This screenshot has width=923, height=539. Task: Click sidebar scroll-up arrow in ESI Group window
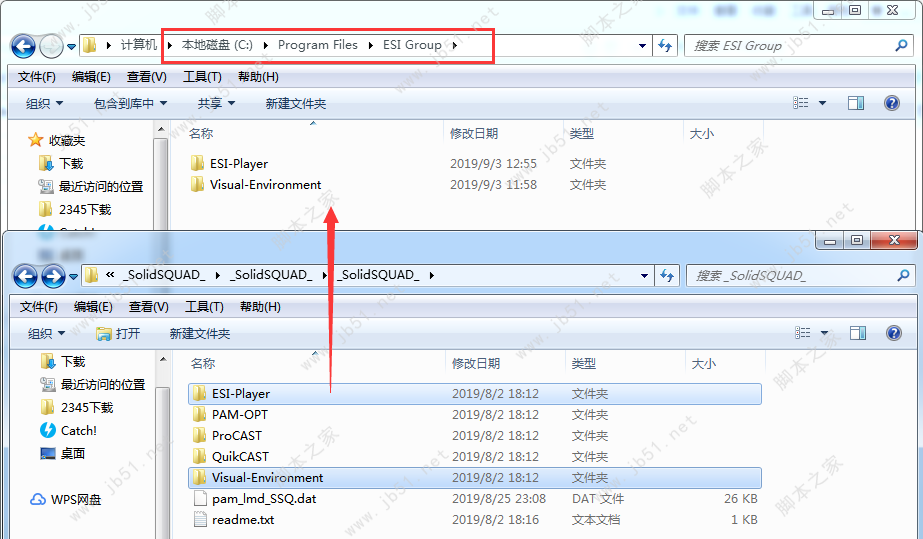point(161,129)
